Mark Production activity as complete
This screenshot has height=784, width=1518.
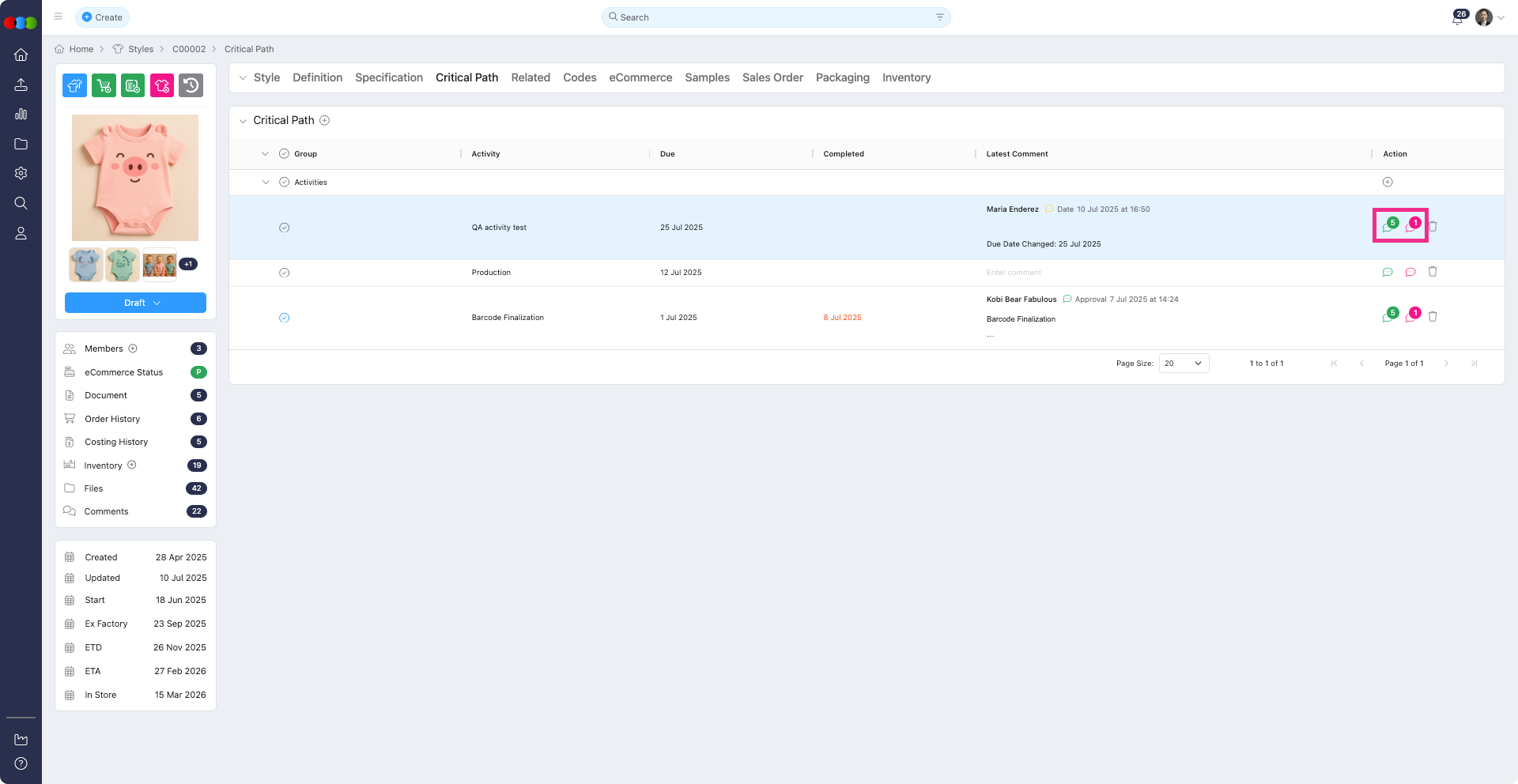(284, 273)
